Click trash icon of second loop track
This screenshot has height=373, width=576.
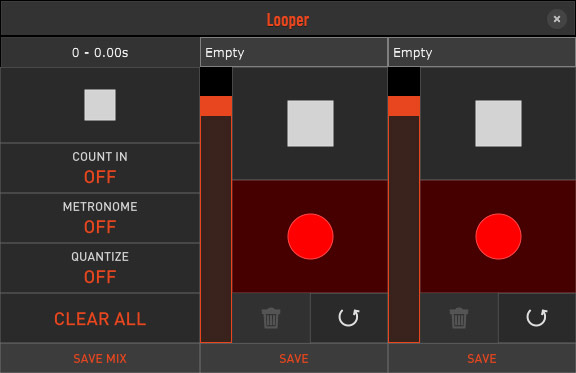[459, 318]
